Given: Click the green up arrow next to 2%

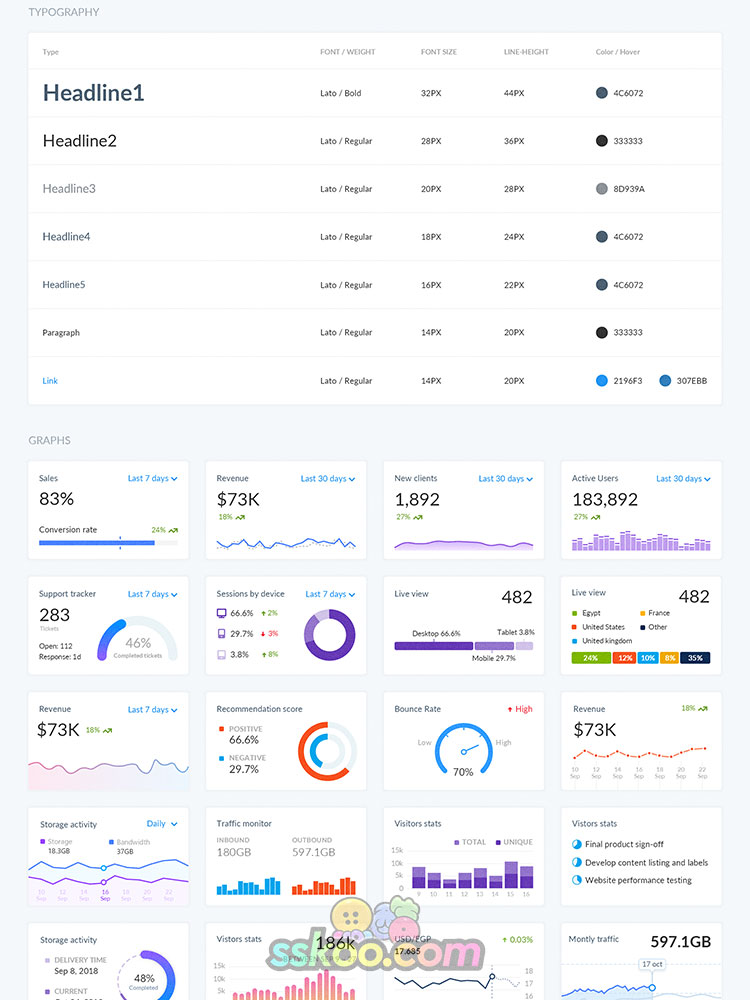Looking at the screenshot, I should (263, 613).
